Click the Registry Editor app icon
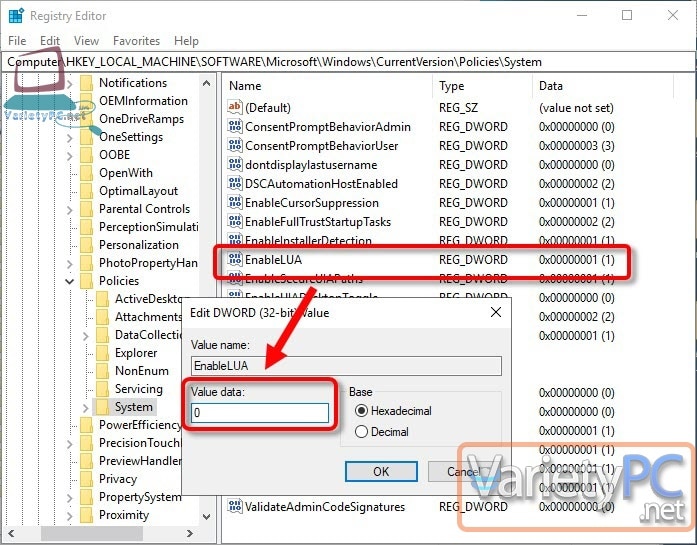The height and width of the screenshot is (545, 697). (x=16, y=16)
